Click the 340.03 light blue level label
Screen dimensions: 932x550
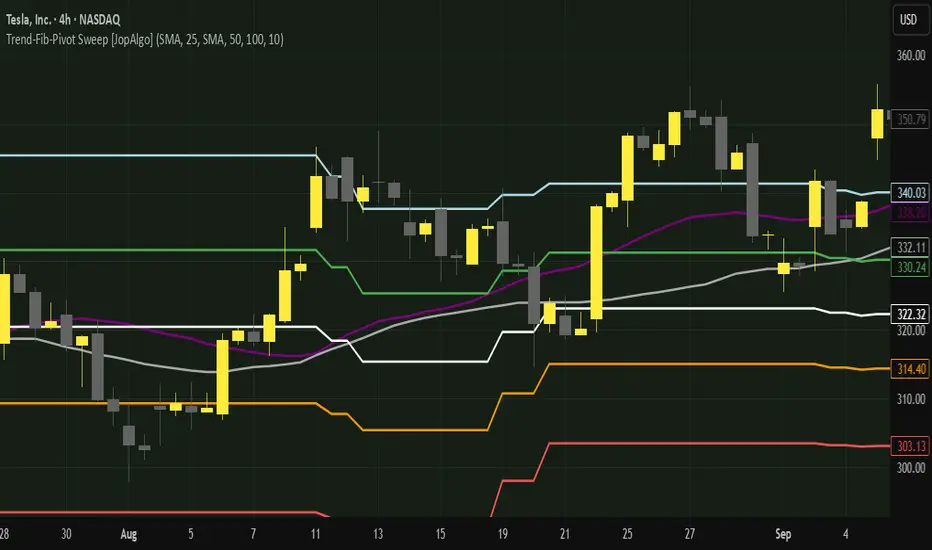(911, 193)
